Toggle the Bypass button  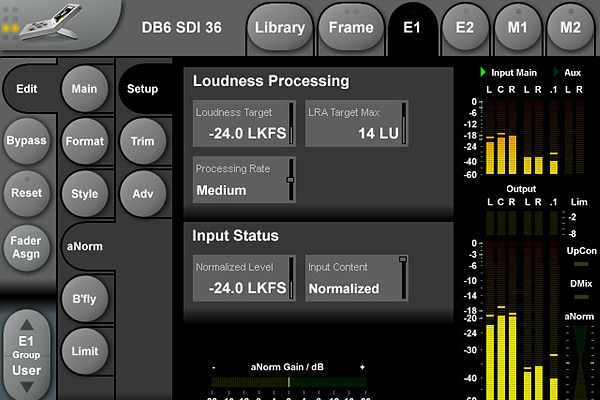click(x=26, y=140)
